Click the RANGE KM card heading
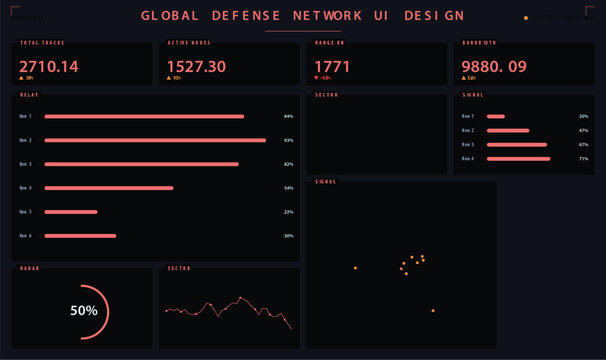606x360 pixels. click(x=329, y=43)
